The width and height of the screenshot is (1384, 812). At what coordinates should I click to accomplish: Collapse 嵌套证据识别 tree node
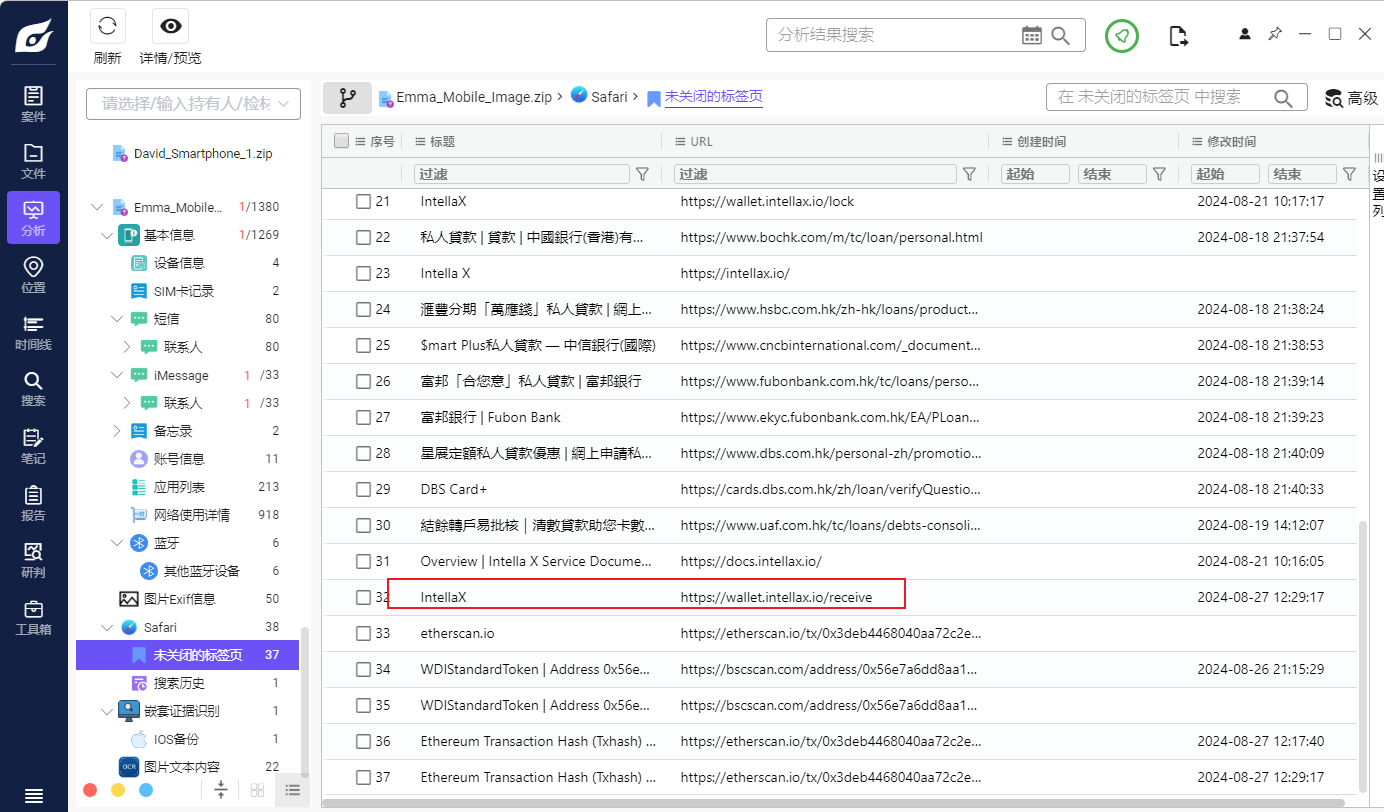[x=107, y=711]
